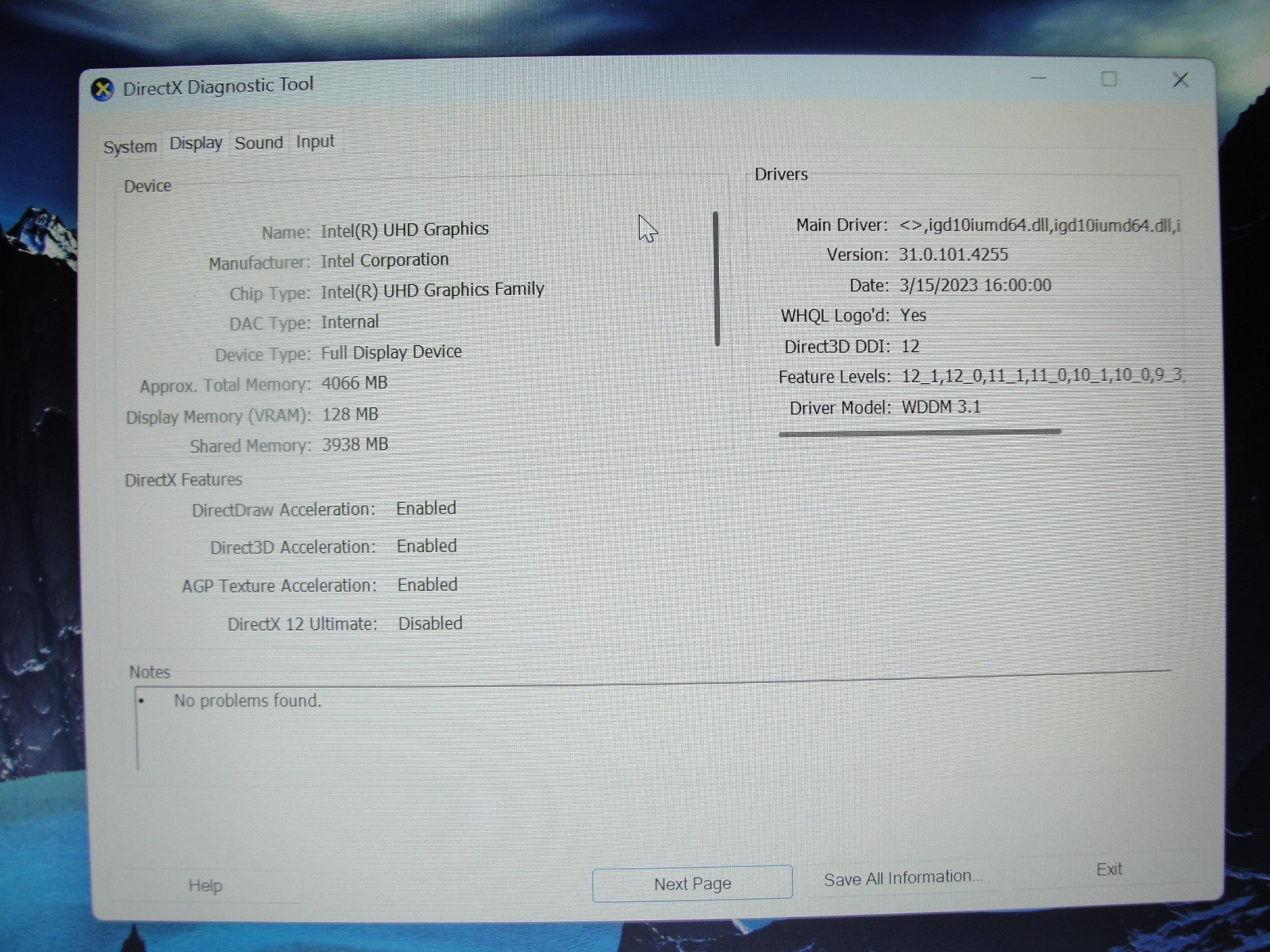The width and height of the screenshot is (1270, 952).
Task: Go to the Input tab
Action: [315, 142]
